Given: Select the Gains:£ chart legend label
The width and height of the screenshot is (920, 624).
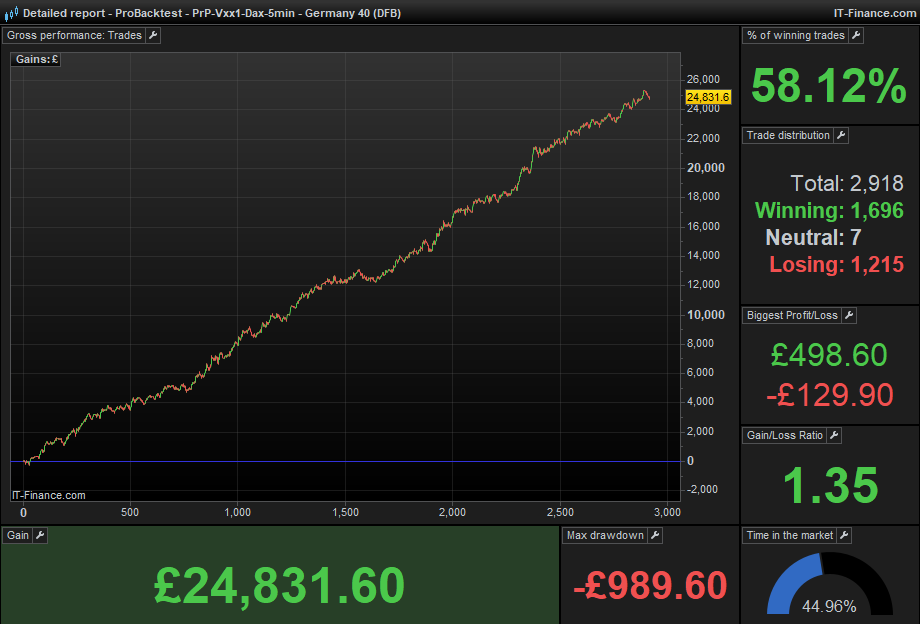Looking at the screenshot, I should [x=35, y=59].
